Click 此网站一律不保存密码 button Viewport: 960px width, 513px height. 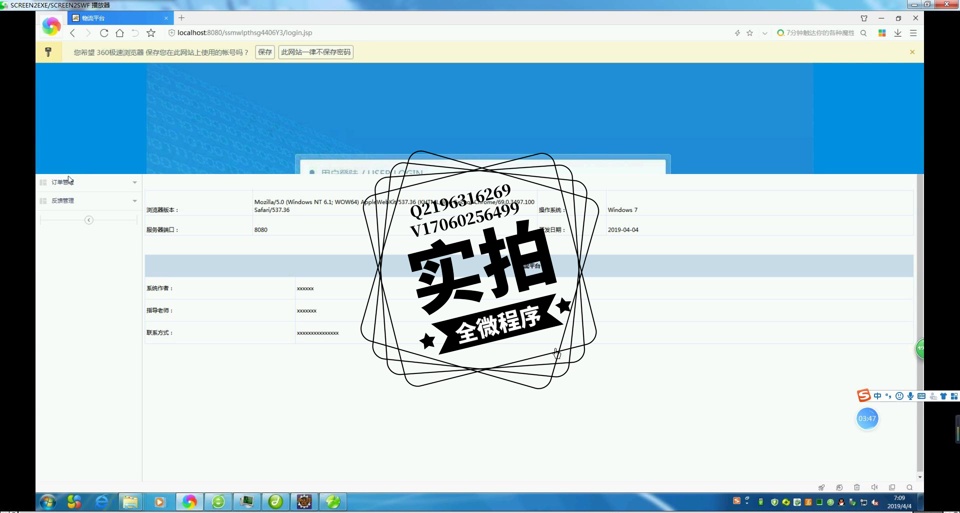(x=316, y=52)
